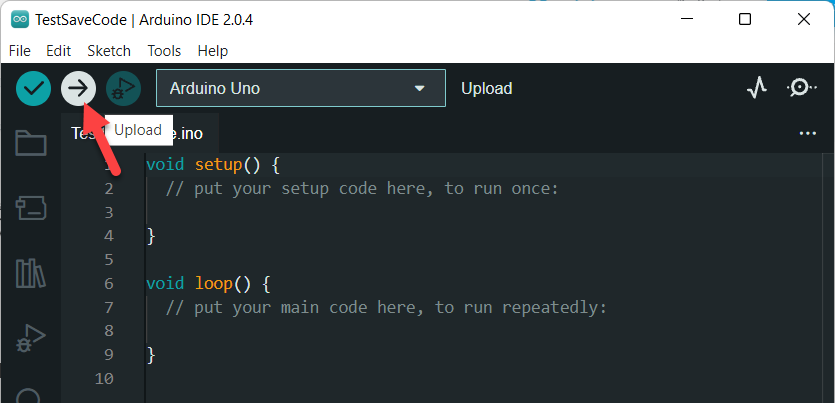Open the Tools menu
835x403 pixels.
(x=164, y=51)
